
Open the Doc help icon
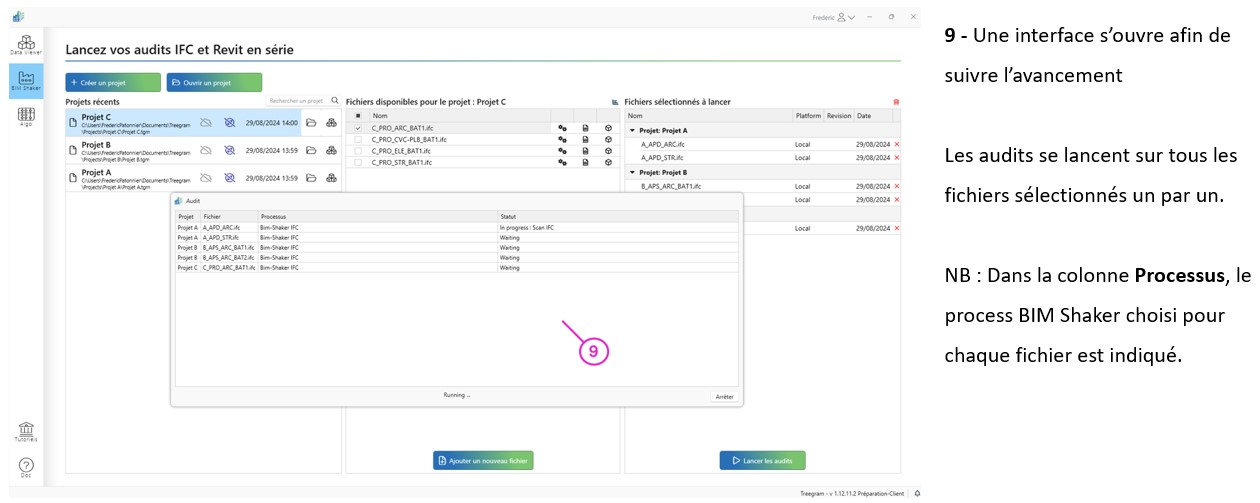tap(26, 466)
